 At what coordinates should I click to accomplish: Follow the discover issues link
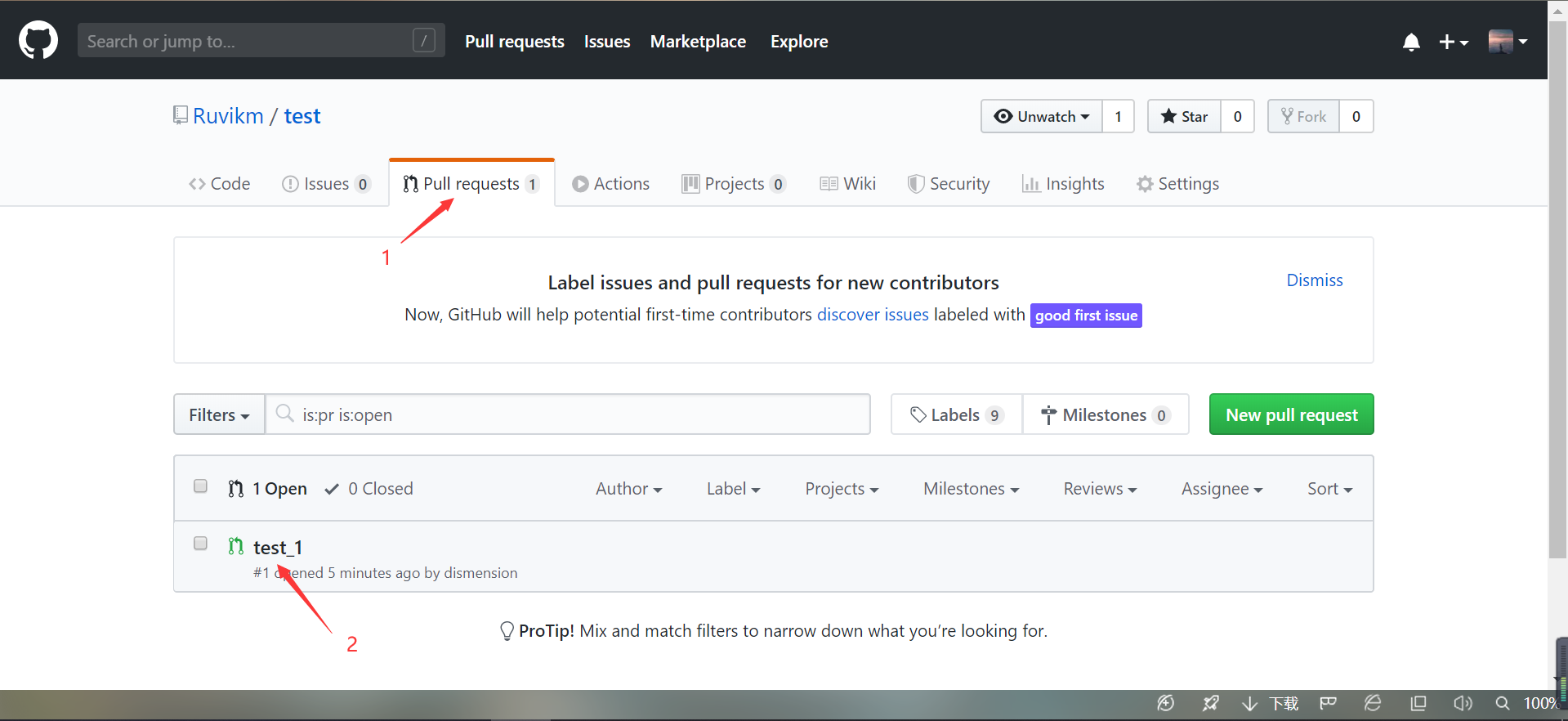[x=873, y=315]
